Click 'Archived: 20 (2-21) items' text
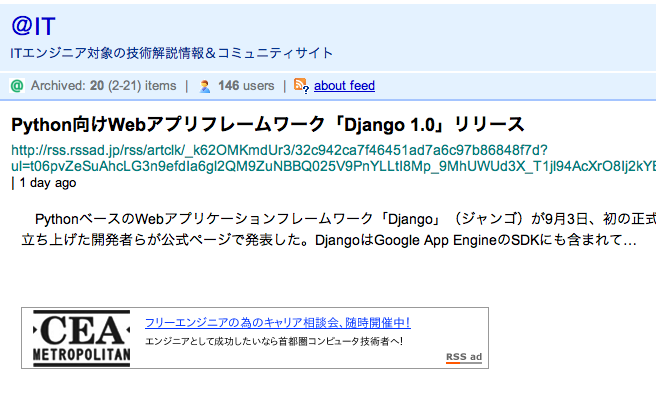 [x=103, y=86]
